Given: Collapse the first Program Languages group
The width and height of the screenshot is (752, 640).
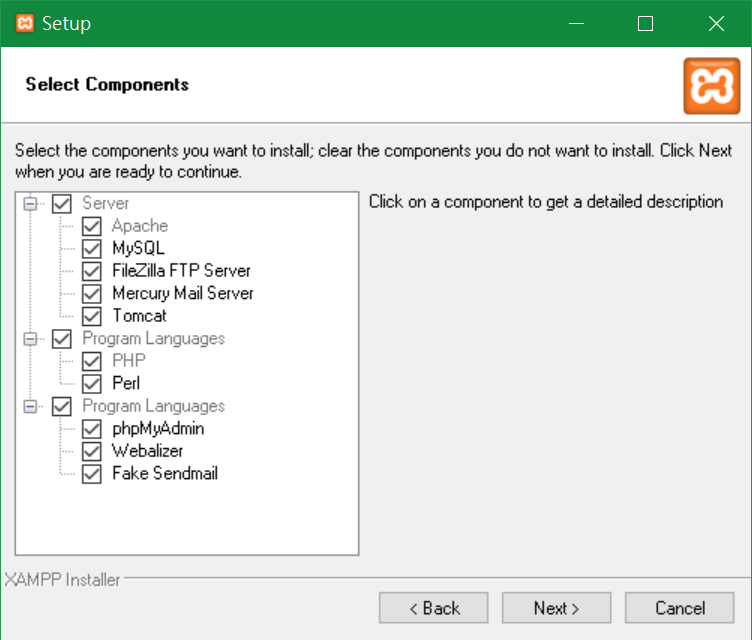Looking at the screenshot, I should [30, 339].
